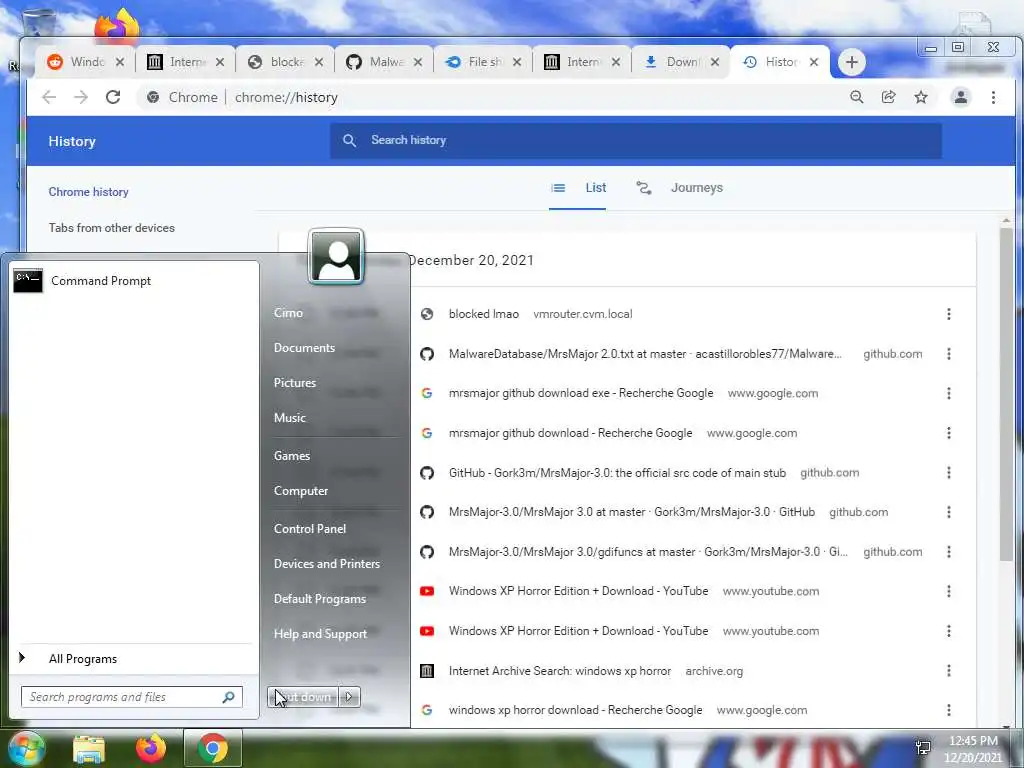This screenshot has height=768, width=1024.
Task: Click the Command Prompt icon in Start menu
Action: pos(28,281)
